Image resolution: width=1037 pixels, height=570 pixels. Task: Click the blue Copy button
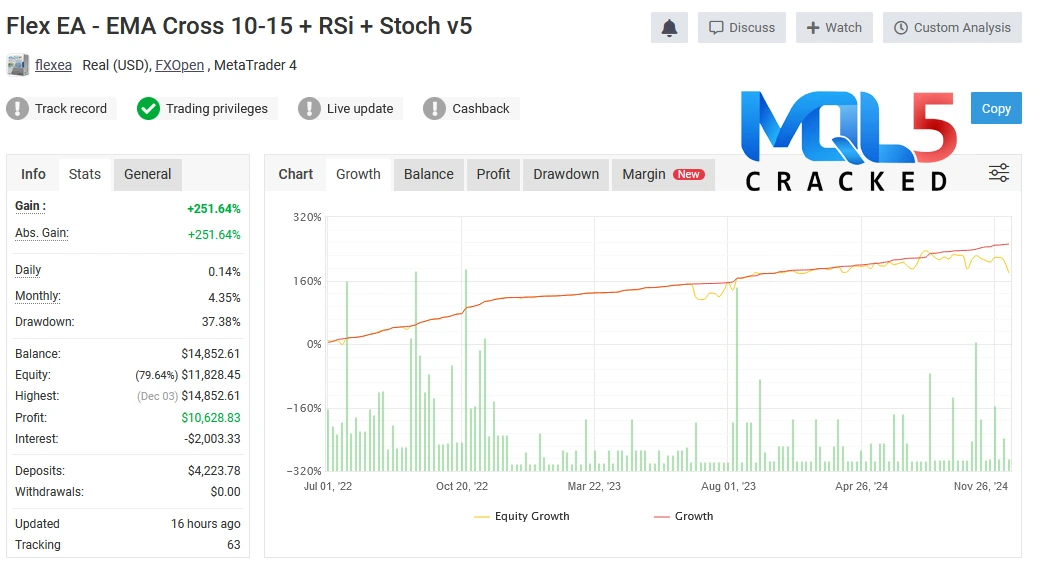996,108
